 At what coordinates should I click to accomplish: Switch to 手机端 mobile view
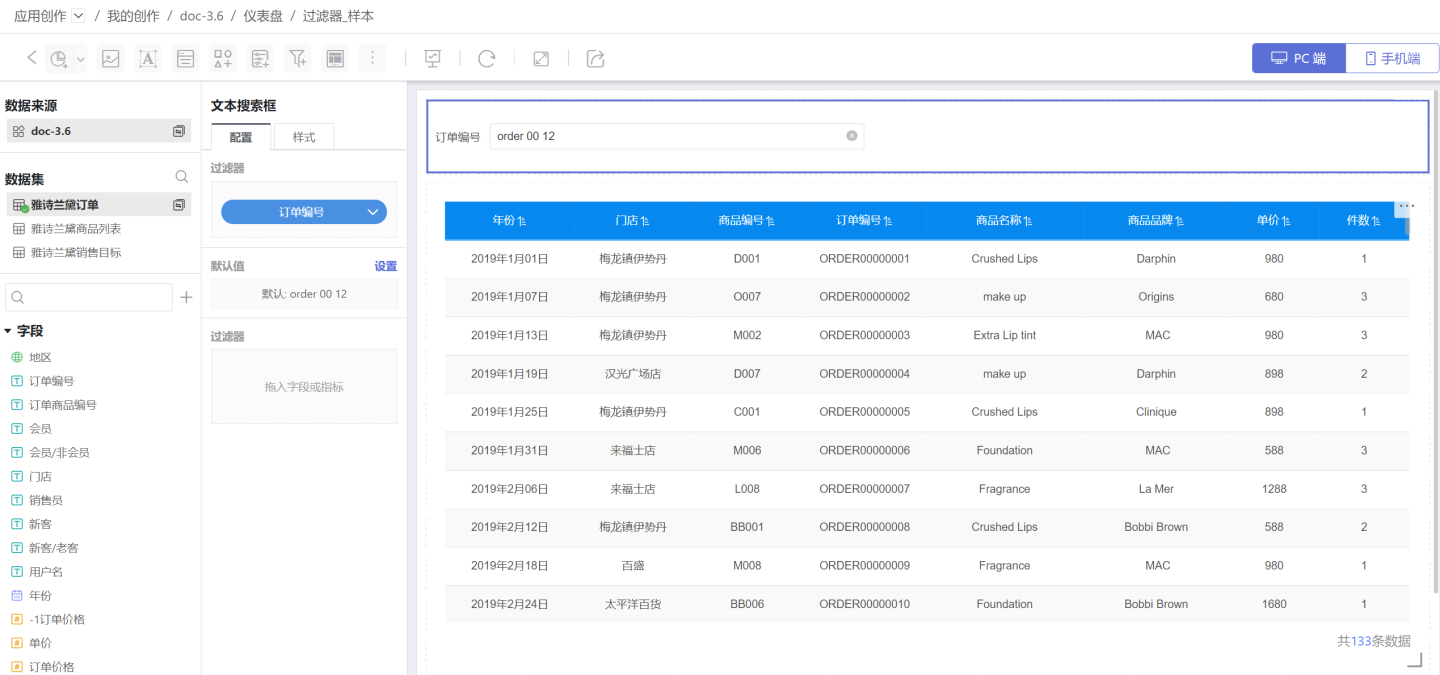pos(1392,58)
